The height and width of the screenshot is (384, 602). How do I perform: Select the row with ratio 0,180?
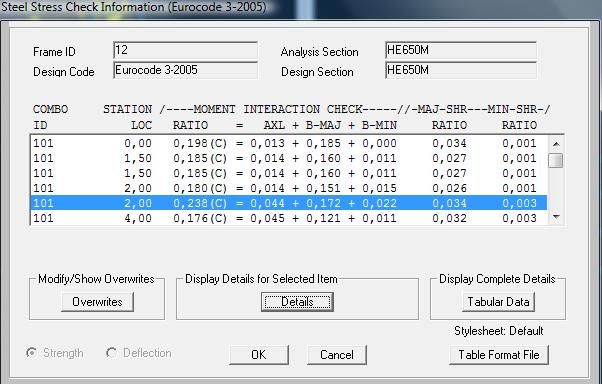tap(289, 188)
